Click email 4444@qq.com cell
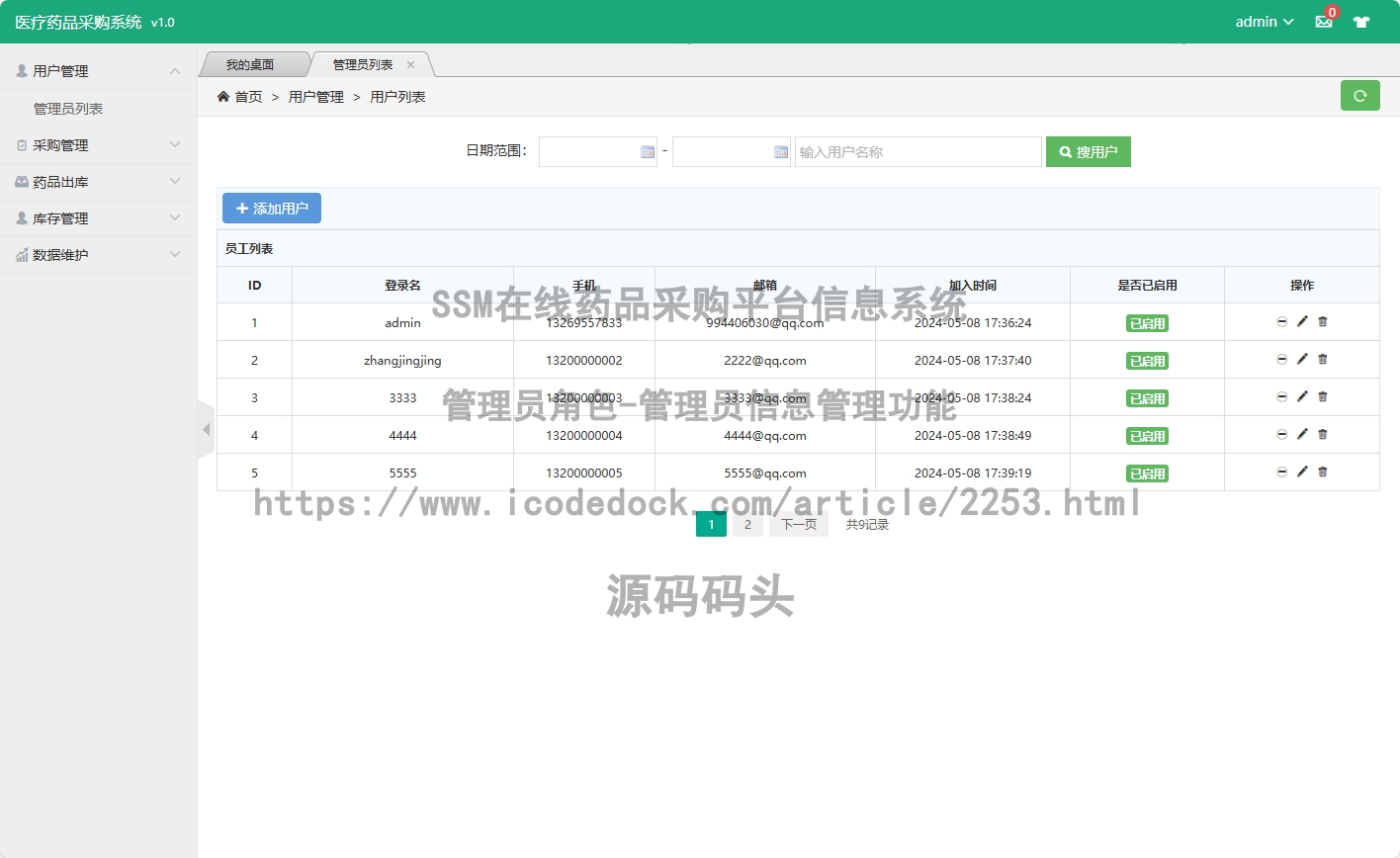Screen dimensions: 1400x858 pyautogui.click(x=765, y=436)
